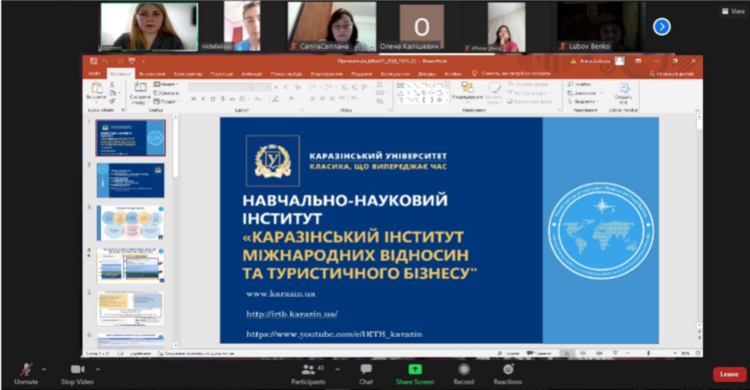Open the Participants panel
This screenshot has width=750, height=390.
309,374
